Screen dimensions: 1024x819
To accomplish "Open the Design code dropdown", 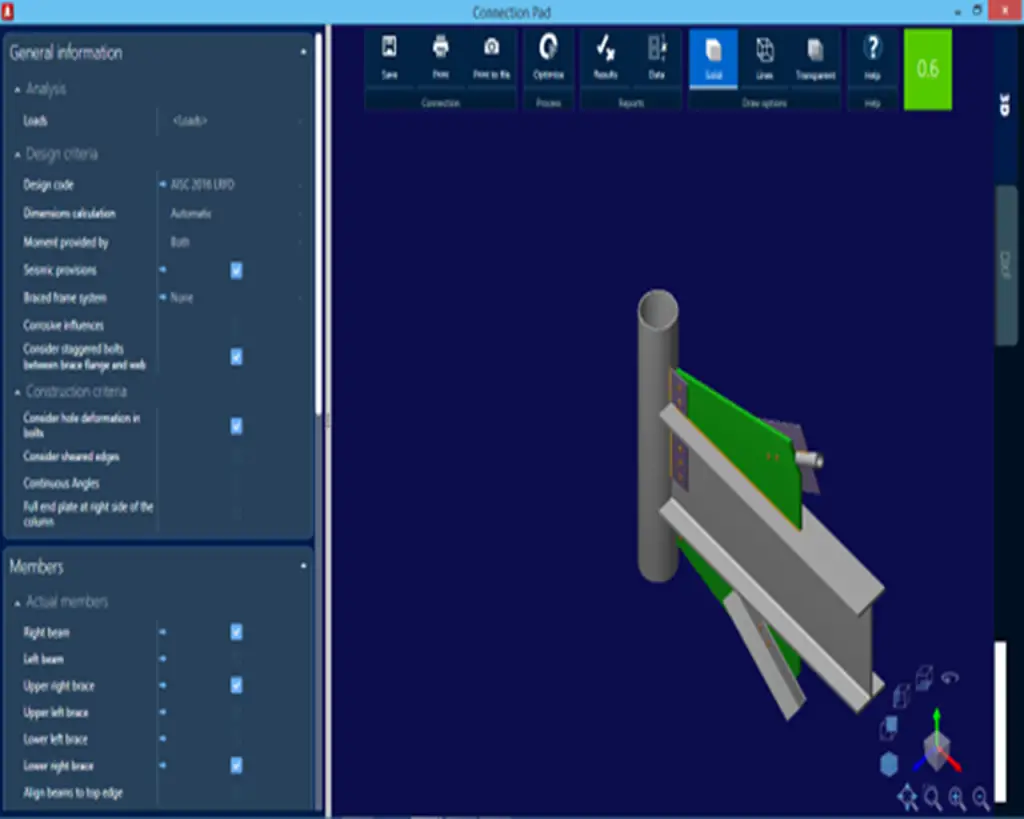I will (x=230, y=185).
